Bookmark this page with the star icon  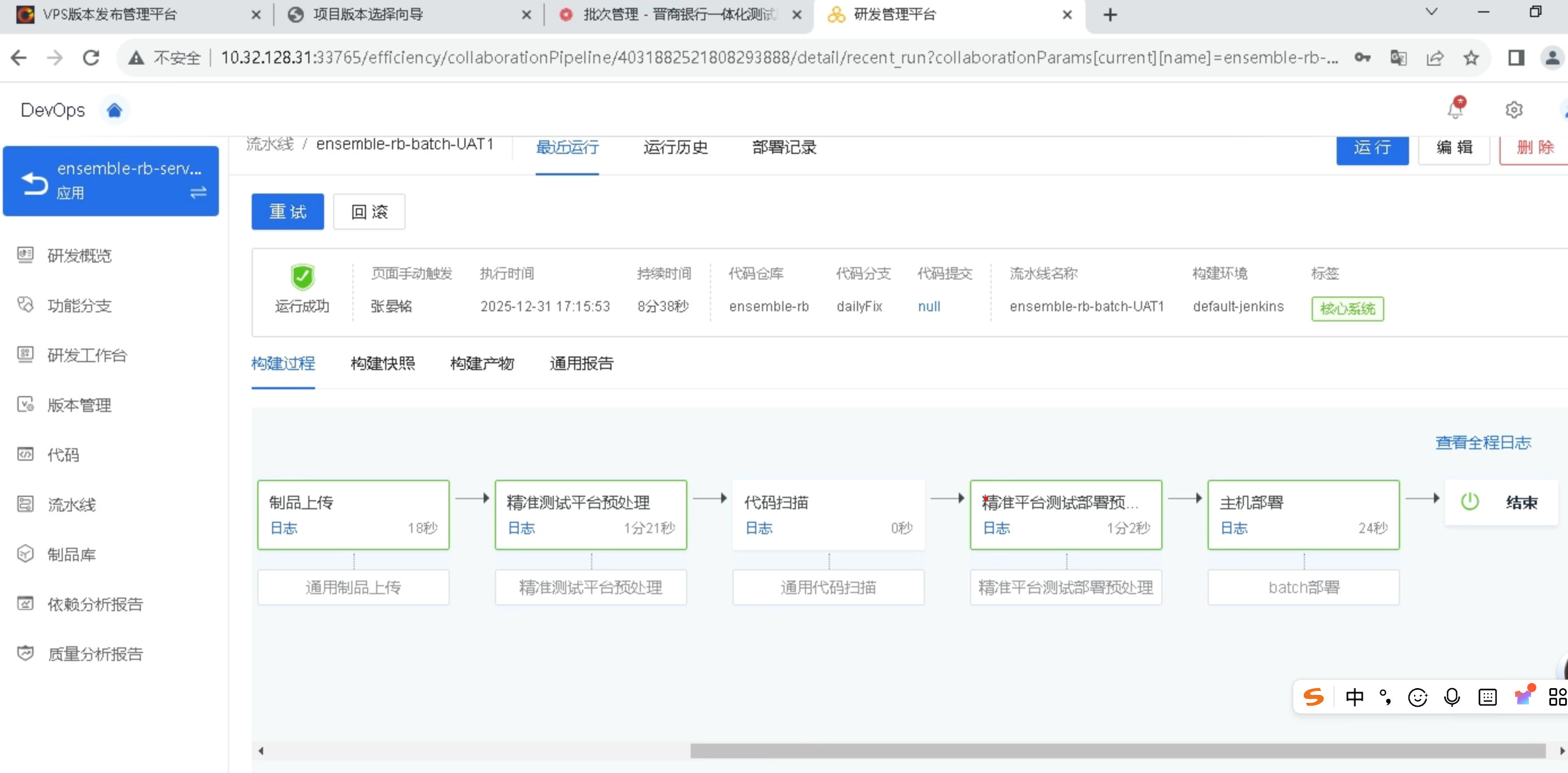point(1471,58)
